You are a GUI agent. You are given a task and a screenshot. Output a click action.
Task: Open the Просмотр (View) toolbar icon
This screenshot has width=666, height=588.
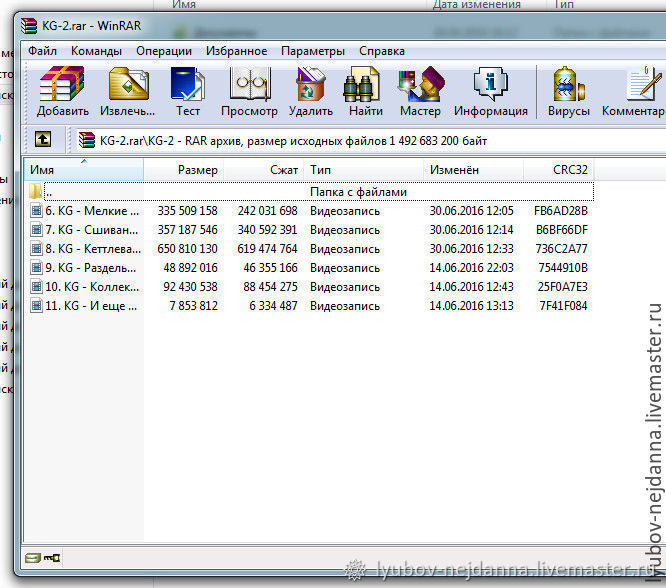tap(249, 84)
